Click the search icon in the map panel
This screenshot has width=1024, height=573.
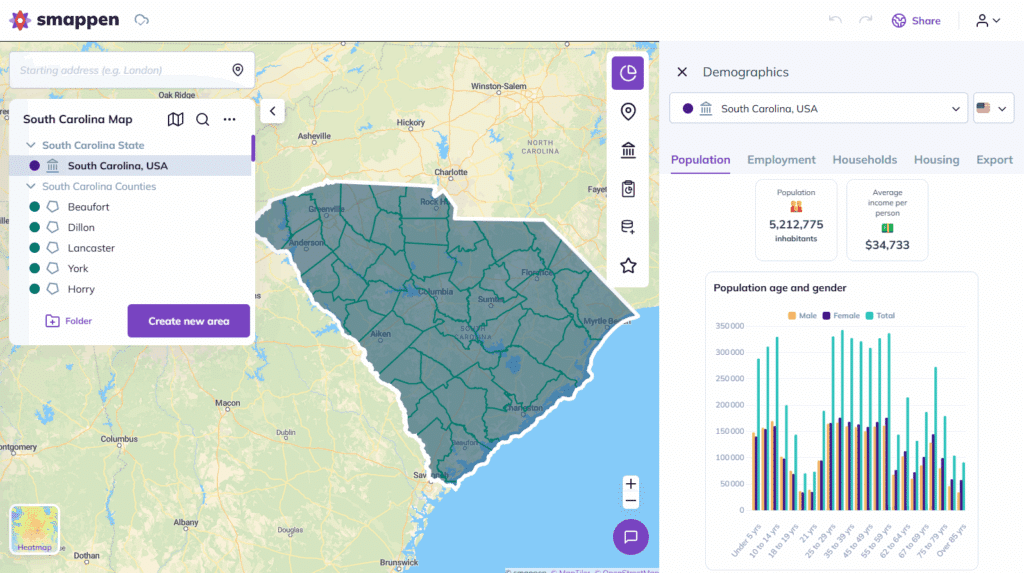point(202,119)
